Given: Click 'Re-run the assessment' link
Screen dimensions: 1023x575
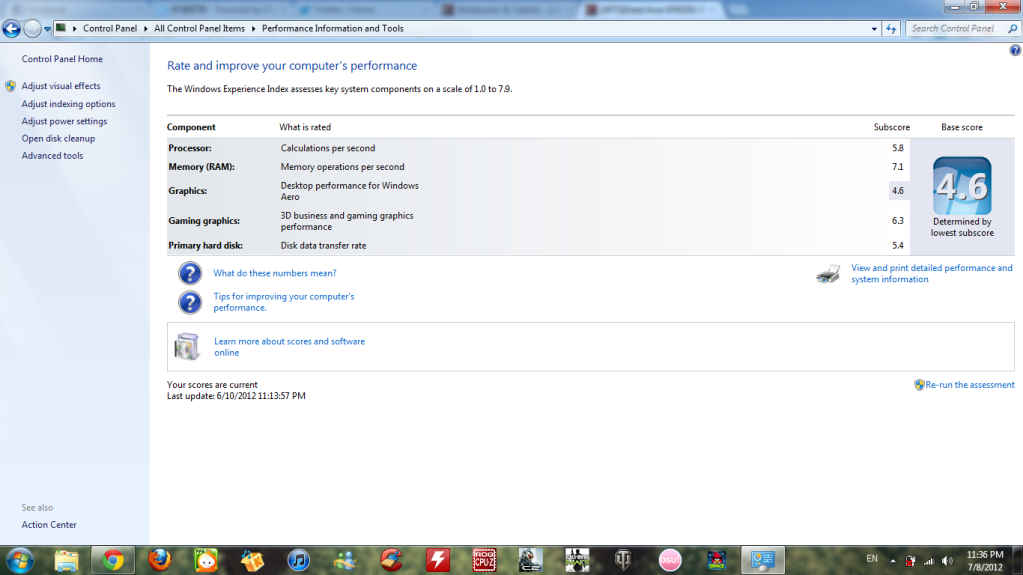Looking at the screenshot, I should (969, 385).
